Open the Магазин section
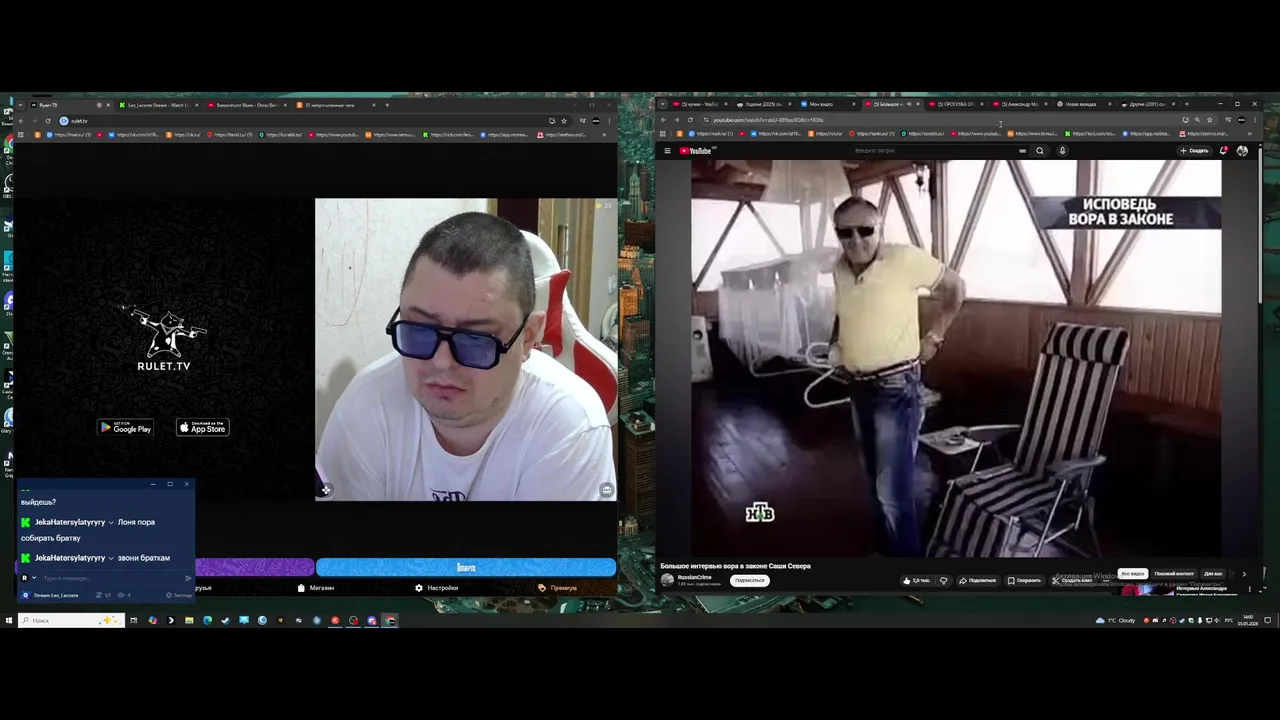This screenshot has width=1280, height=720. click(316, 588)
